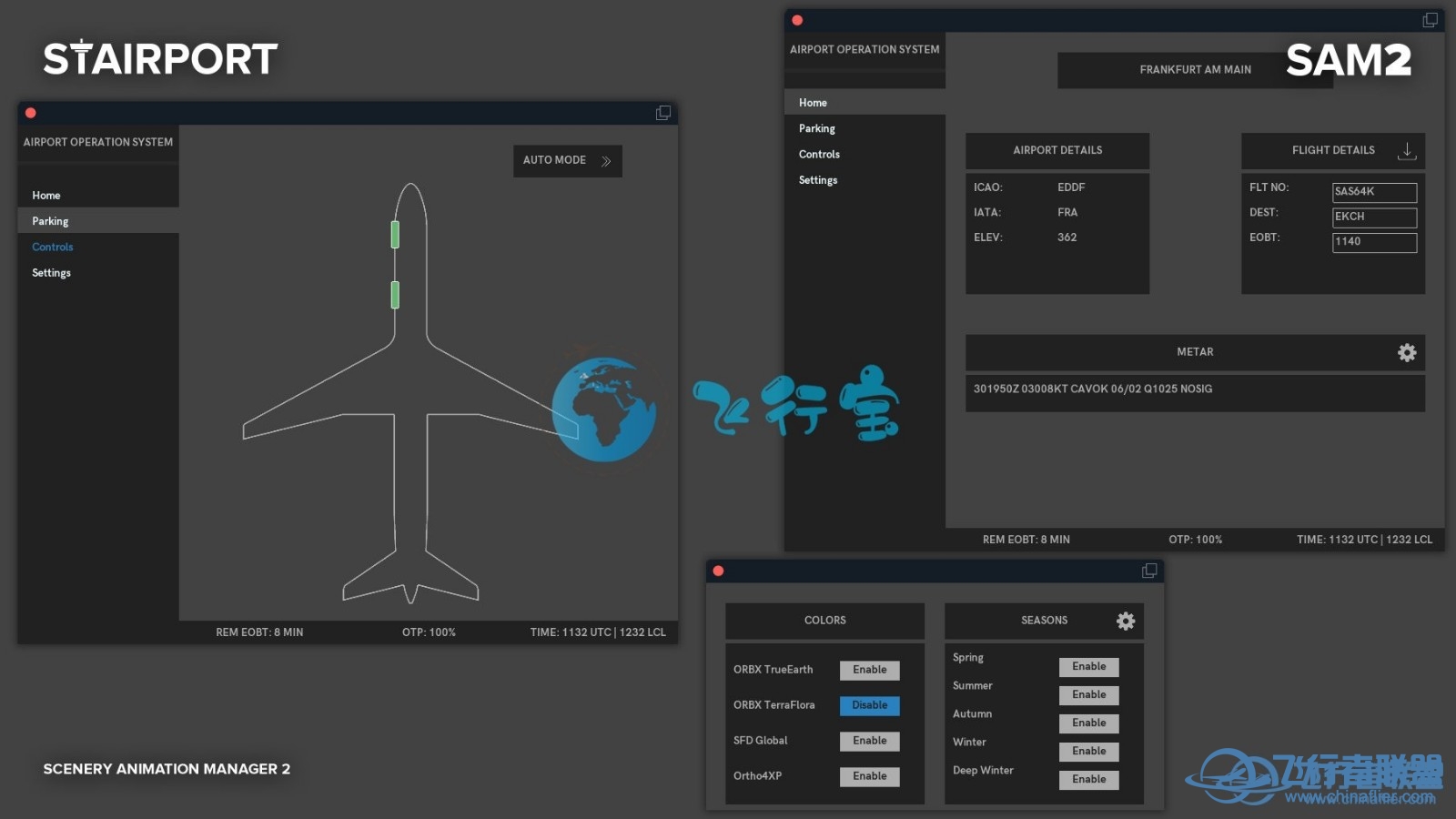
Task: Toggle the forward aircraft door marker
Action: coord(395,235)
